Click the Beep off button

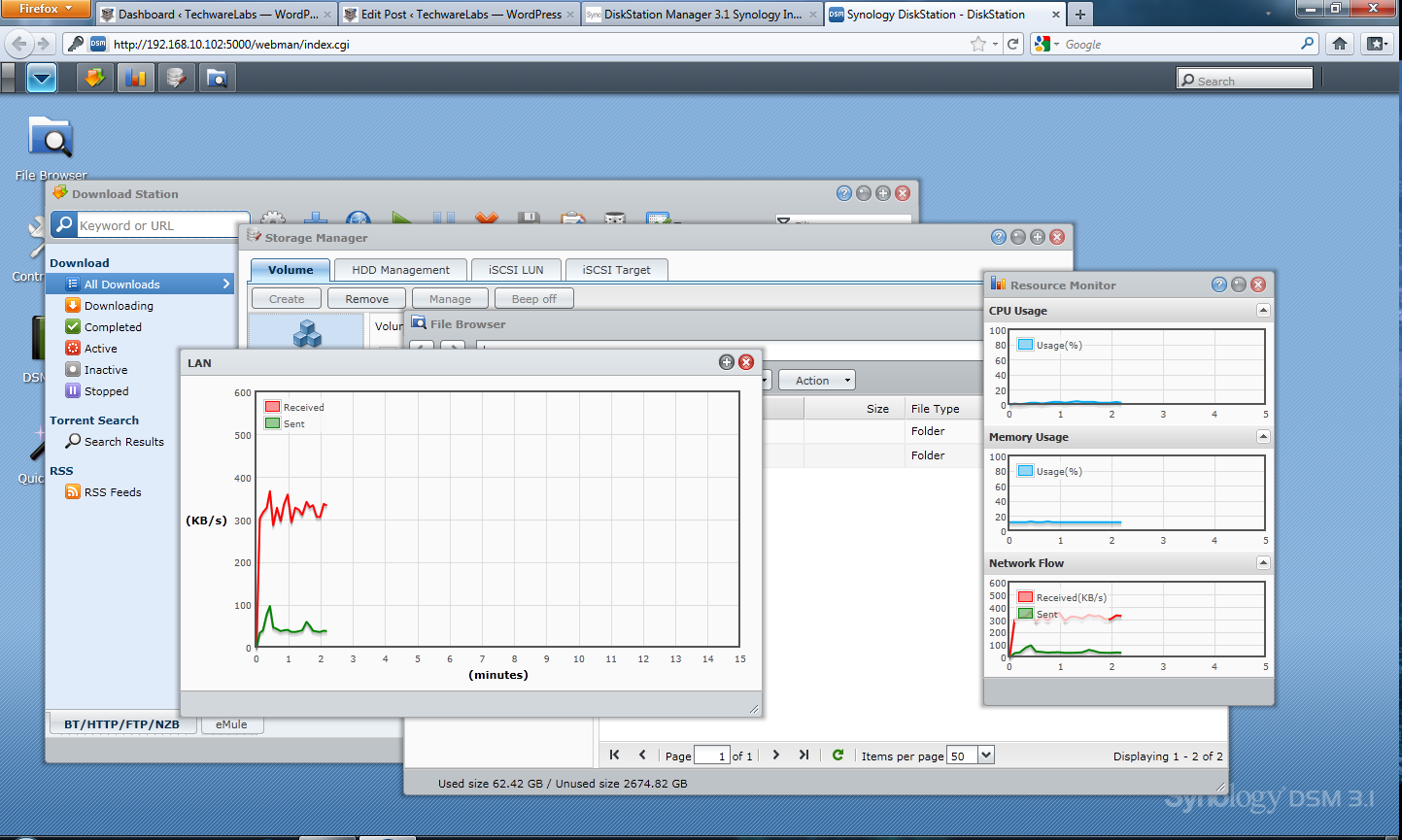[x=534, y=298]
